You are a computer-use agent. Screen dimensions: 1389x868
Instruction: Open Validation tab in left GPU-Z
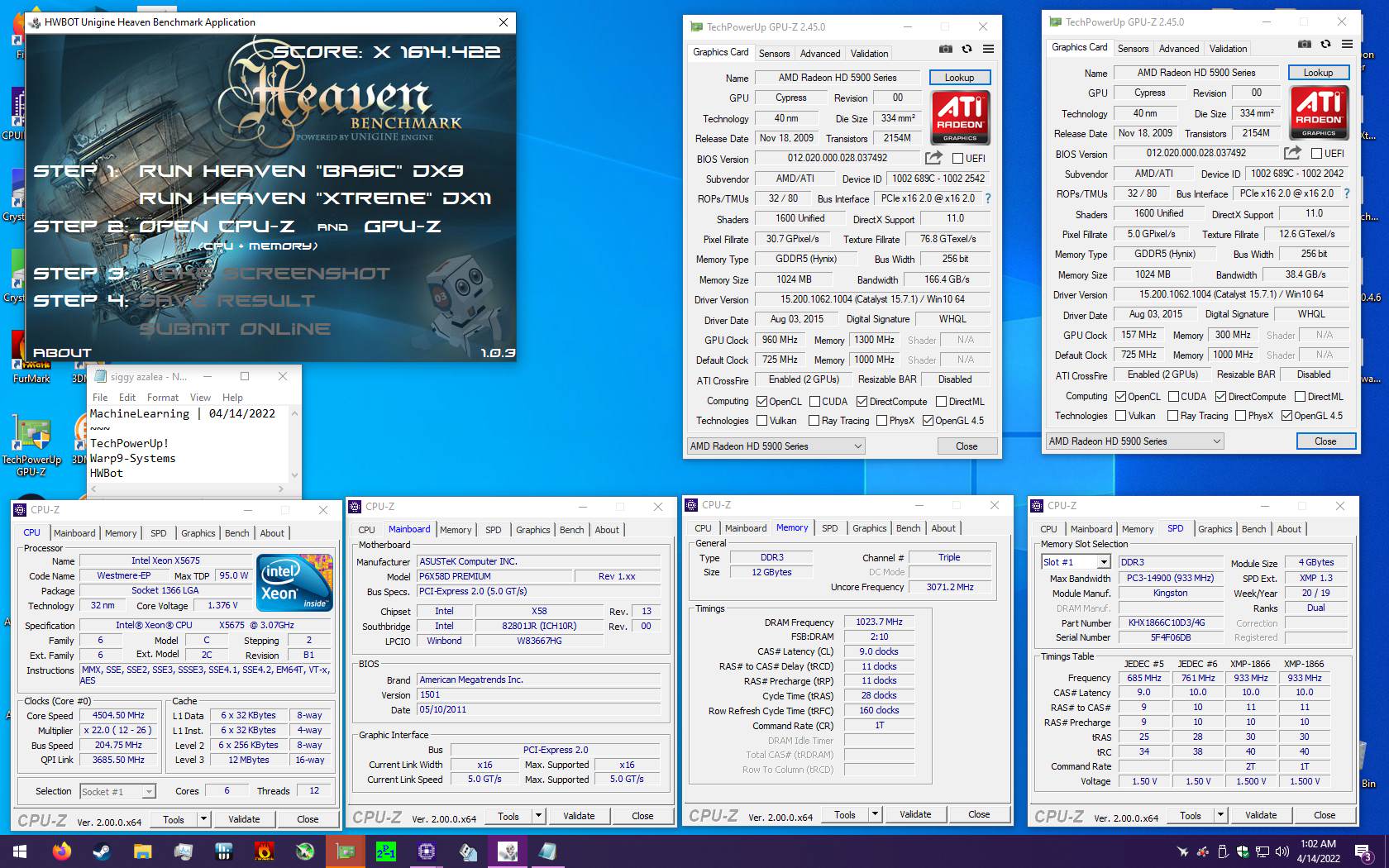870,54
